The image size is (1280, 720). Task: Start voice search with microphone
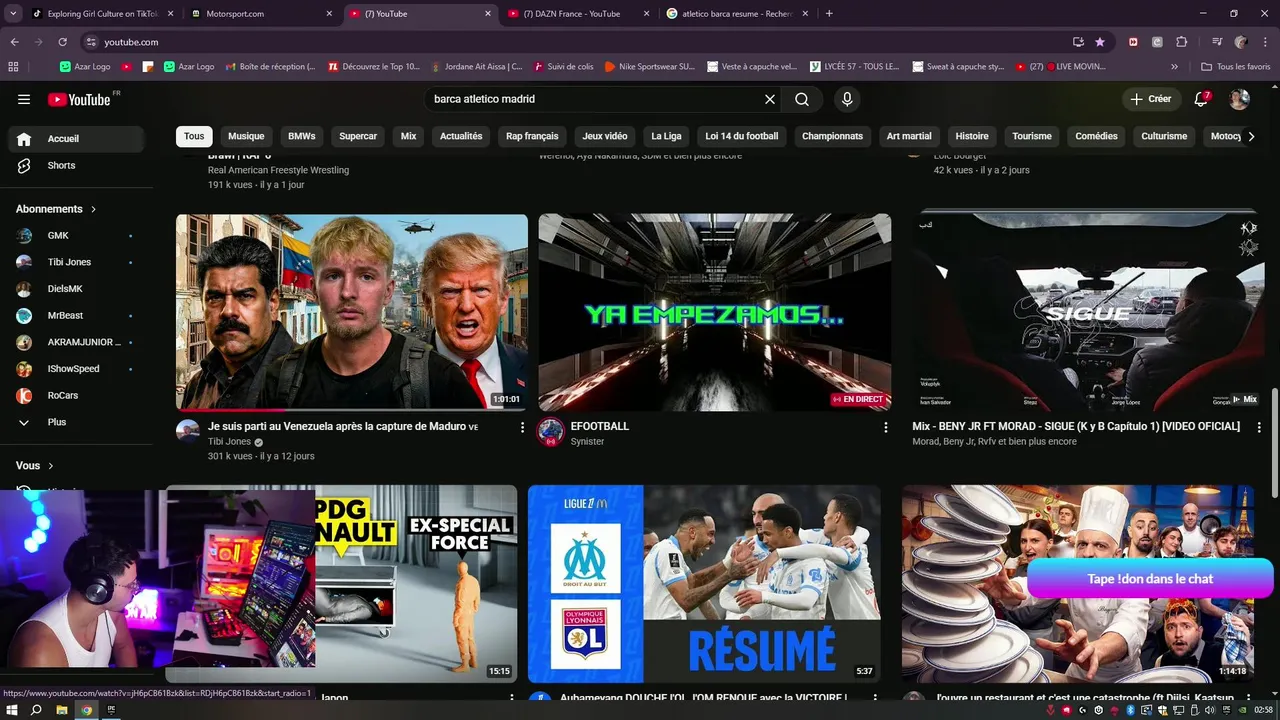coord(847,99)
